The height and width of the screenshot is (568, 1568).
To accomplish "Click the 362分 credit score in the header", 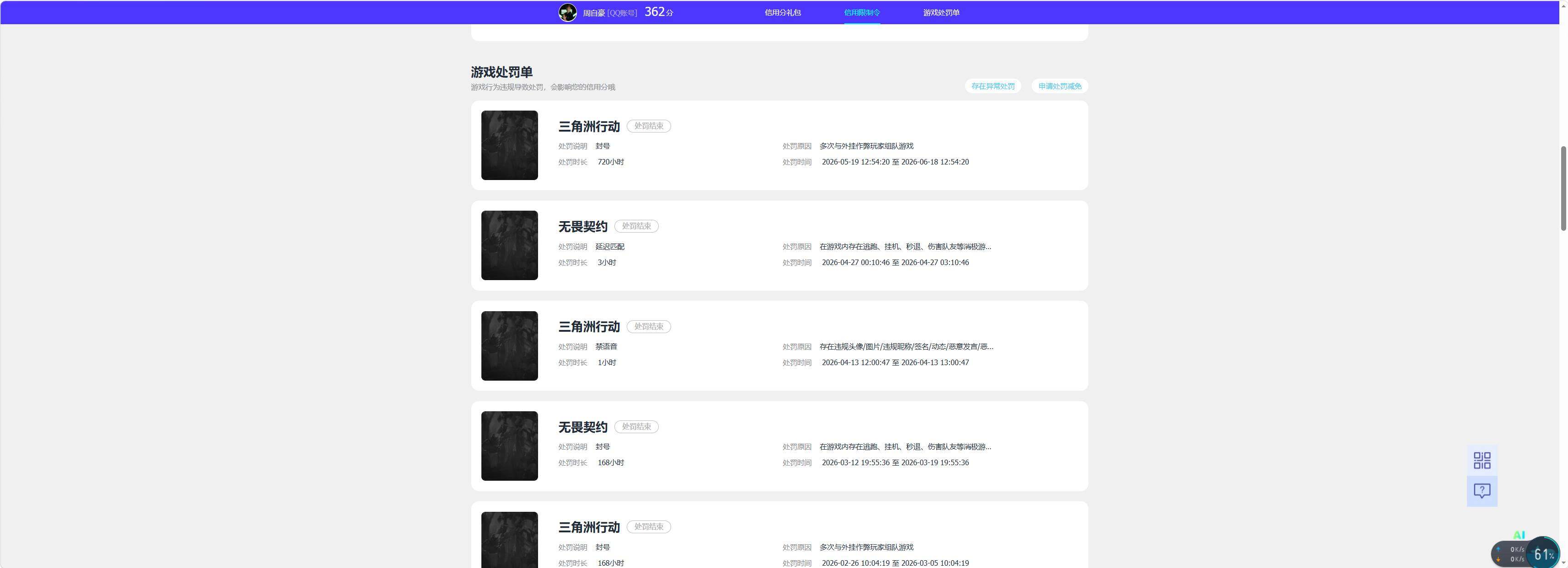I will tap(659, 12).
